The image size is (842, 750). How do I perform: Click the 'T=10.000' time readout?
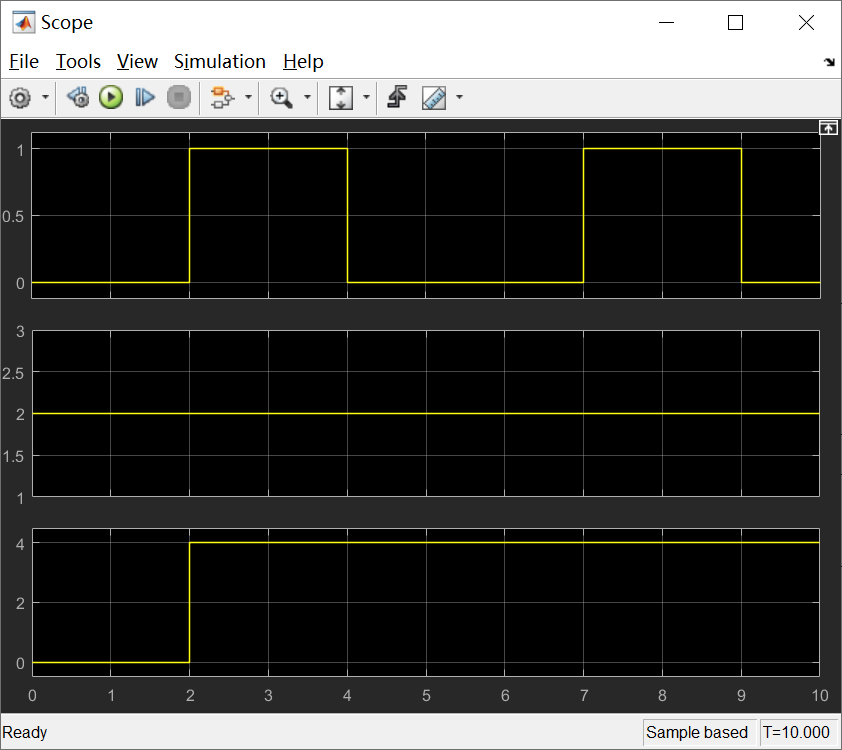click(796, 732)
